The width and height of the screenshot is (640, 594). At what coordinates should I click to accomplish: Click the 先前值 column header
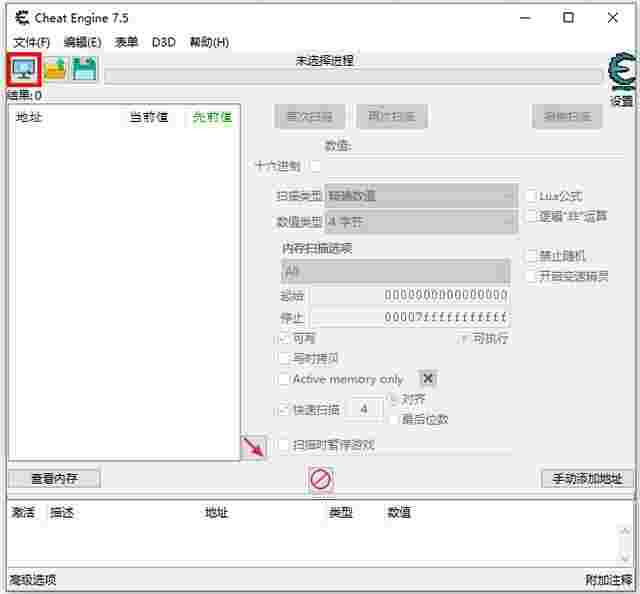click(212, 118)
